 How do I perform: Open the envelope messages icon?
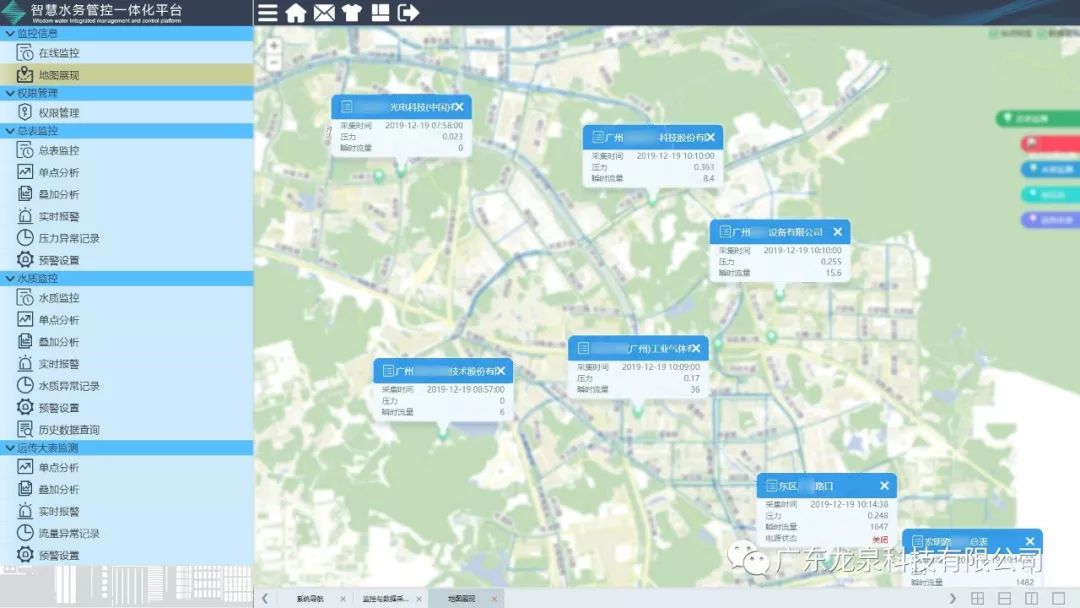click(324, 13)
